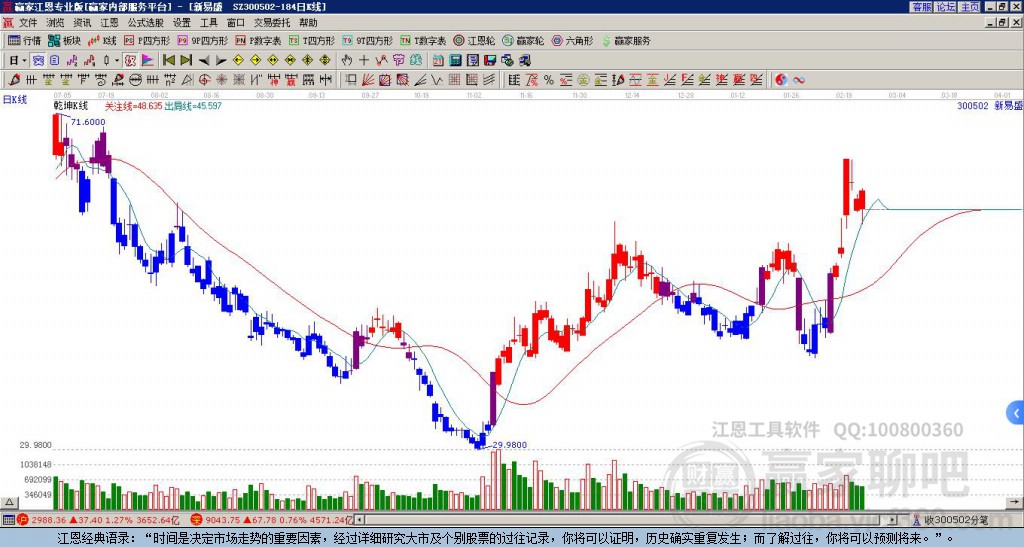Image resolution: width=1024 pixels, height=548 pixels.
Task: Select the red Gann fan lines tool
Action: 367,80
